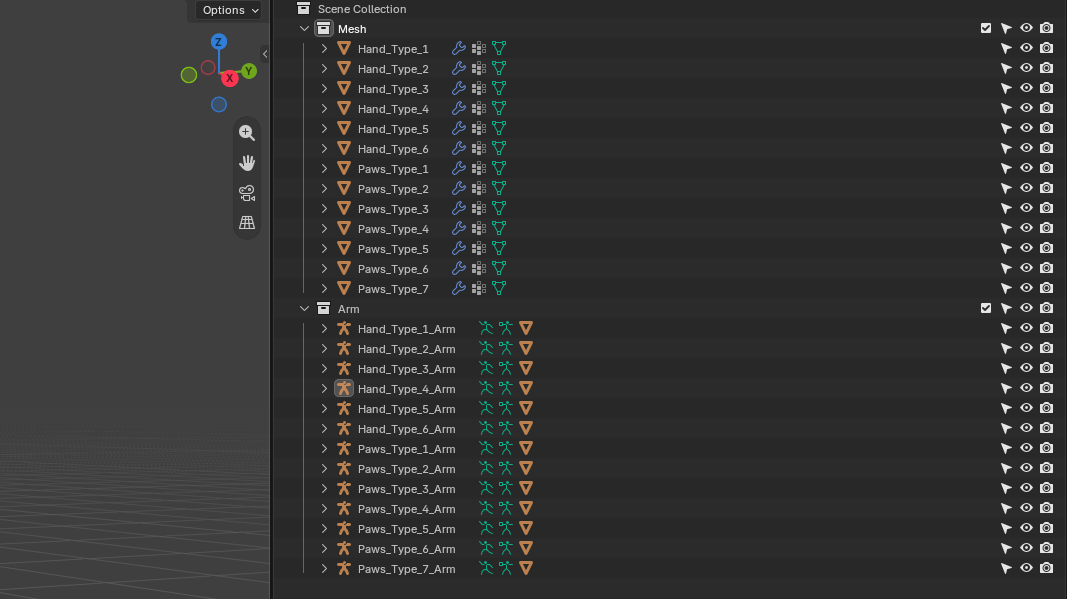Toggle the Mesh collection eye visibility
Image resolution: width=1067 pixels, height=599 pixels.
click(1026, 28)
